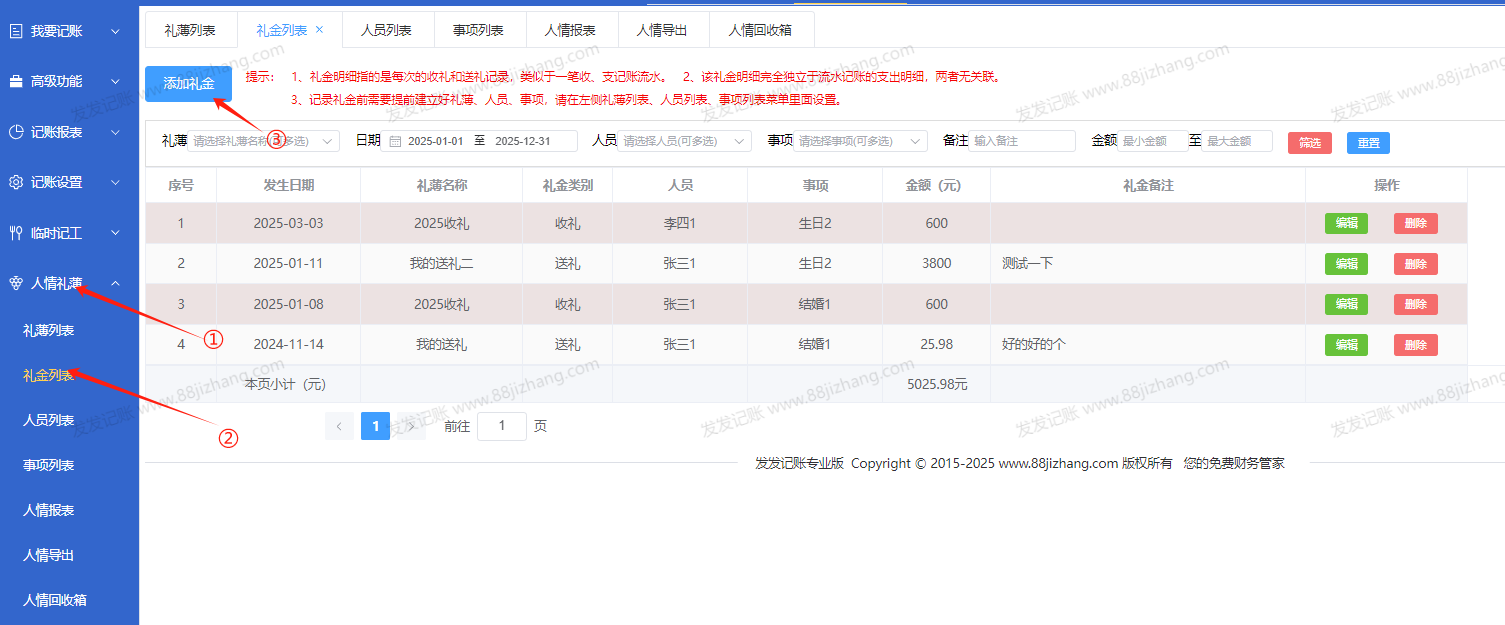Click the 记账报表 pie chart icon

(15, 132)
